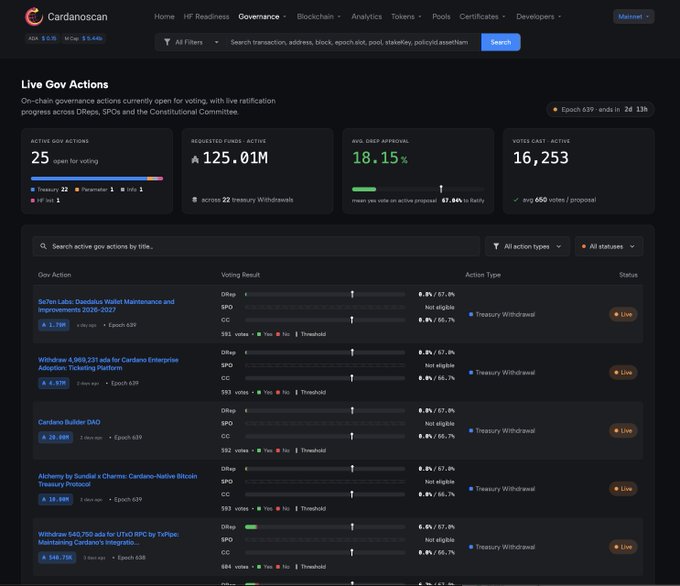The height and width of the screenshot is (586, 680).
Task: Click Treasury Withdrawal type in Alchemy row
Action: tap(502, 489)
